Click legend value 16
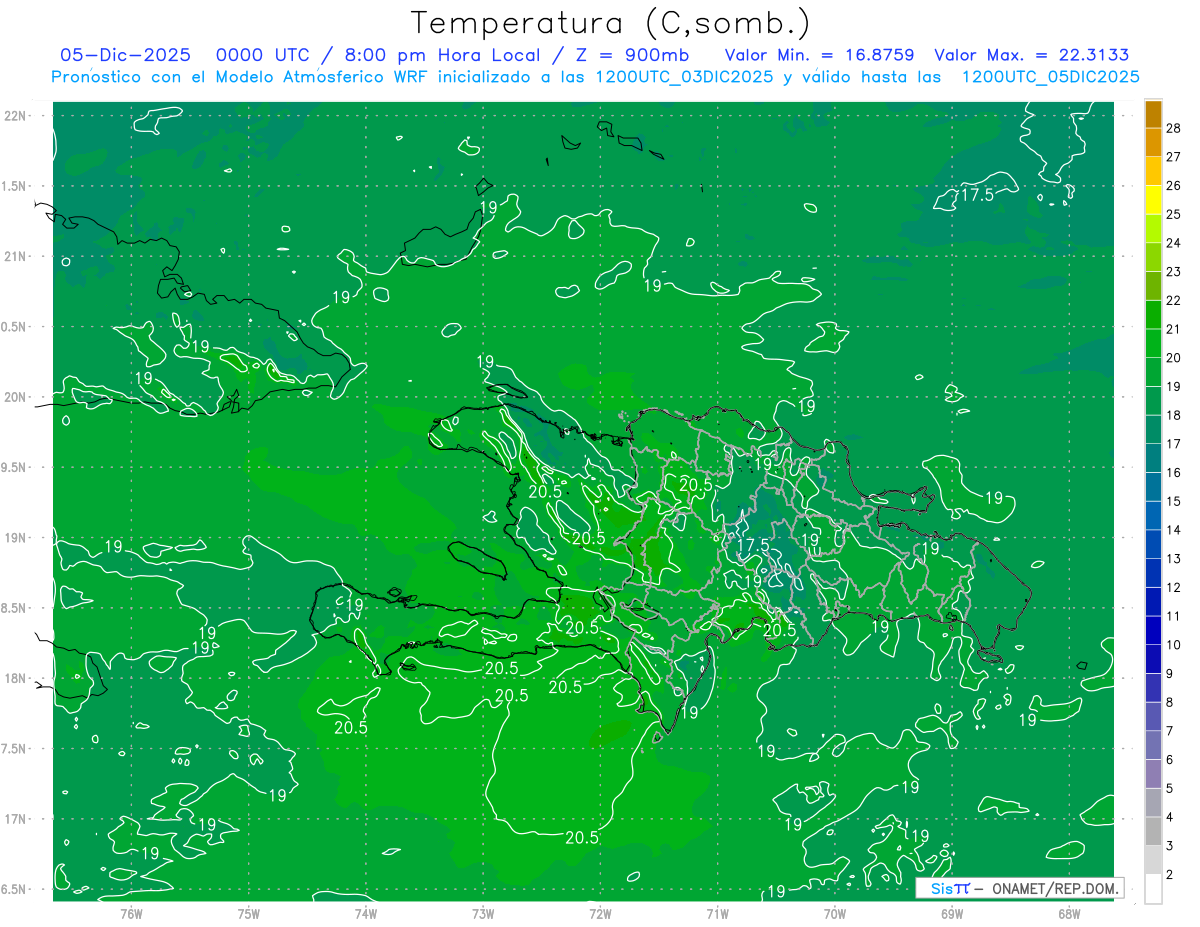 (1173, 472)
